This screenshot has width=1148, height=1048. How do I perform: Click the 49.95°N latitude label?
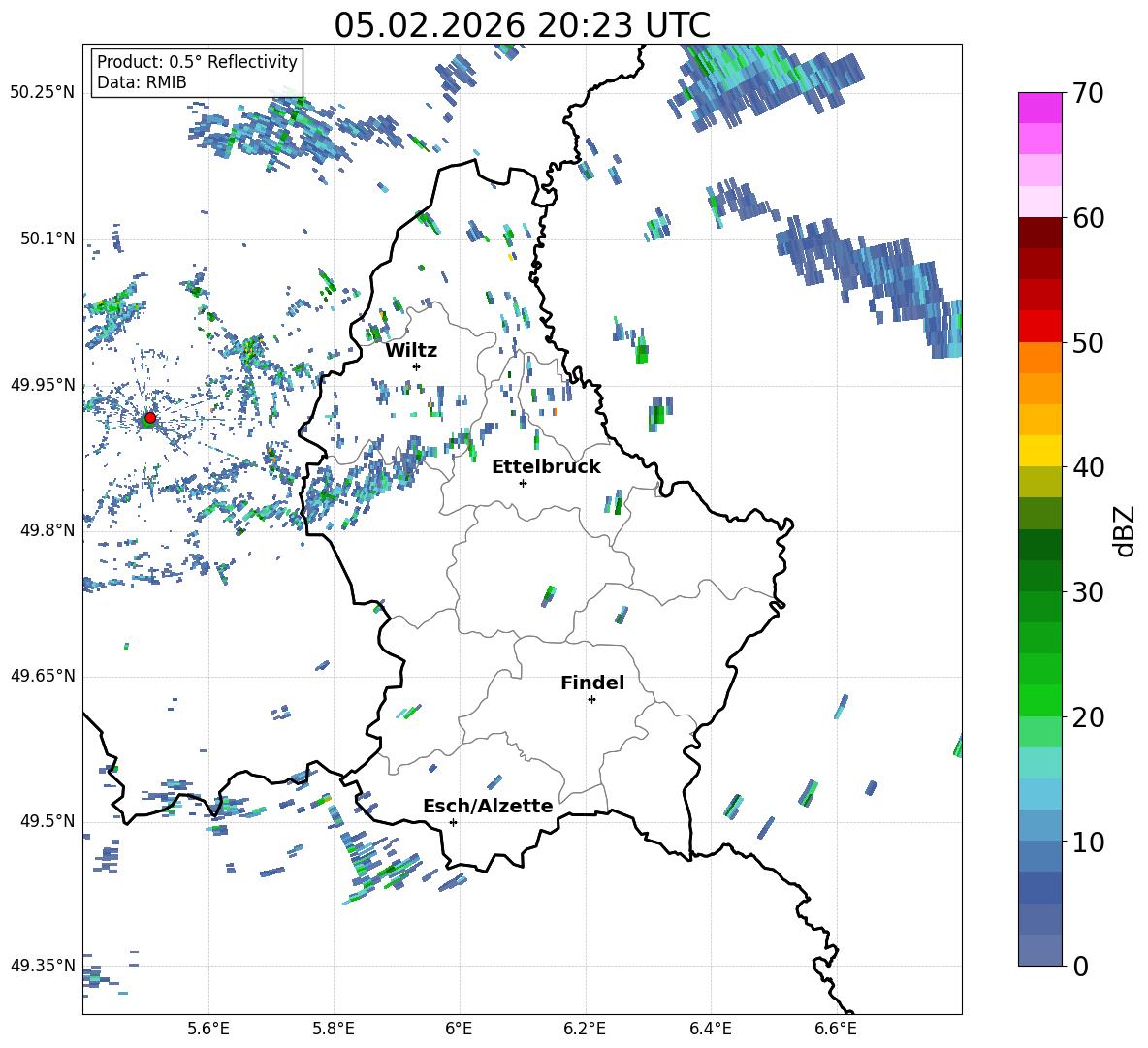(x=43, y=385)
